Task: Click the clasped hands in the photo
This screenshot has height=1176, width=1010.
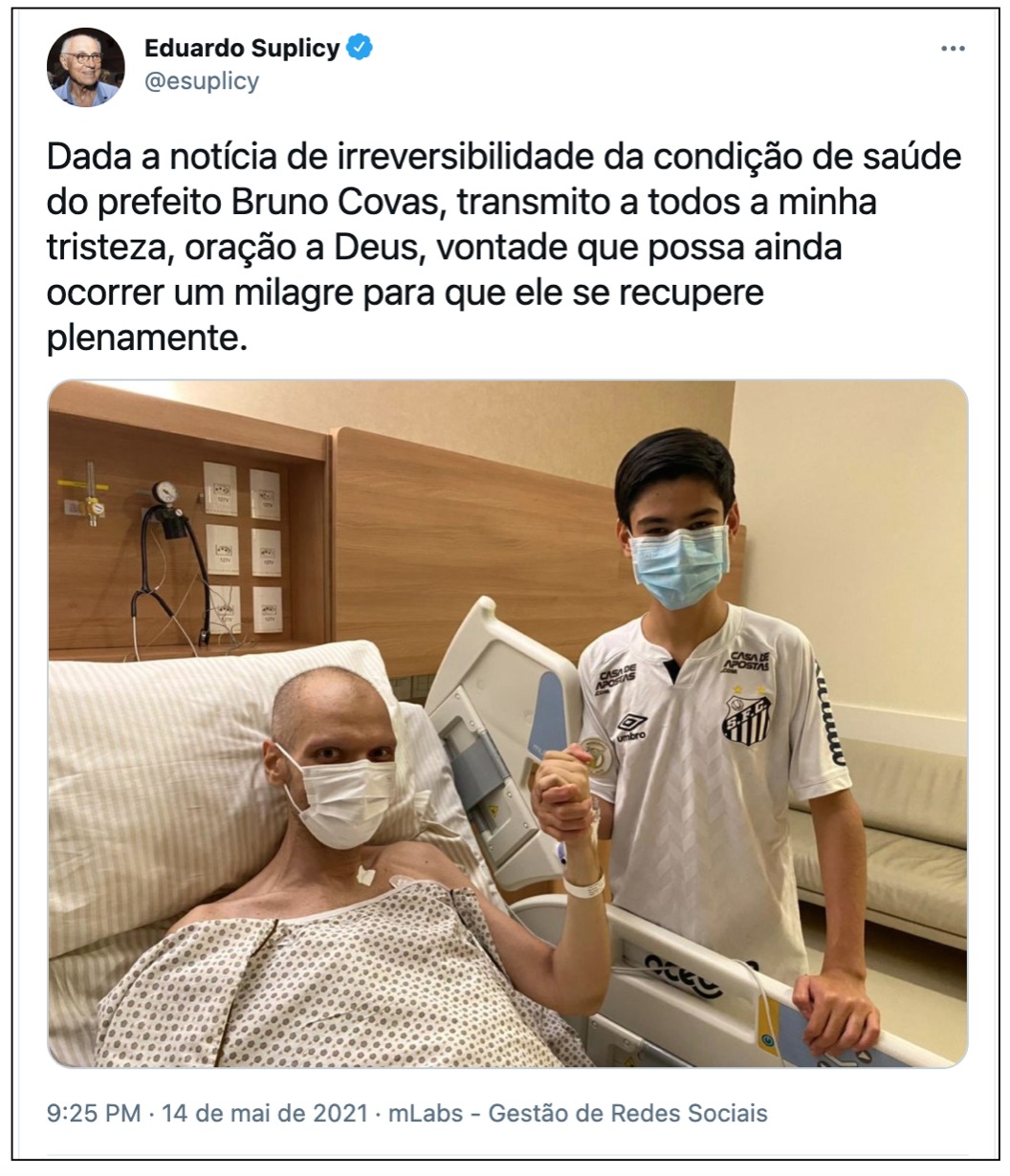Action: coord(566,788)
